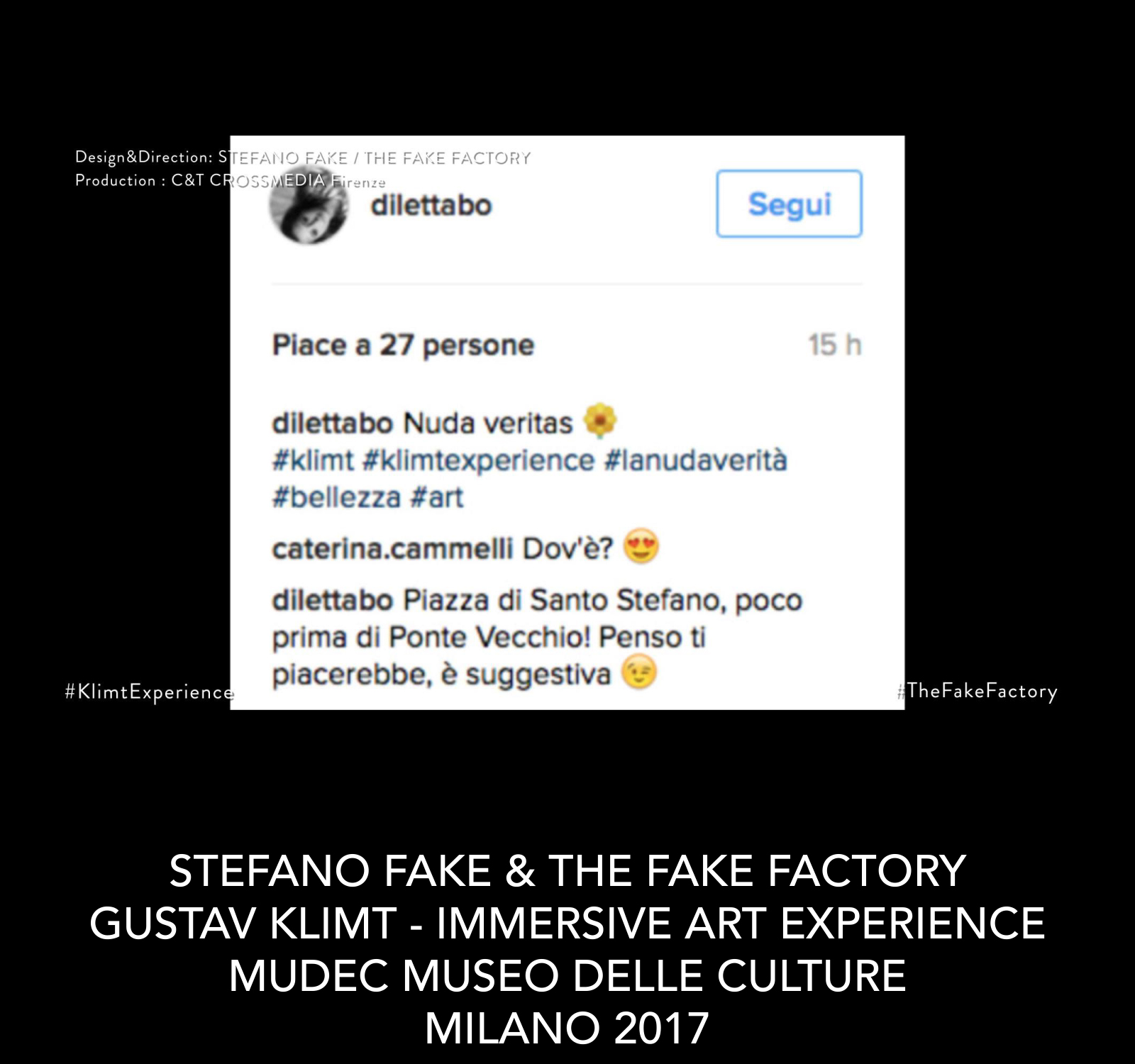Viewport: 1135px width, 1064px height.
Task: Click the winking emoji after suggestiva
Action: (x=639, y=672)
